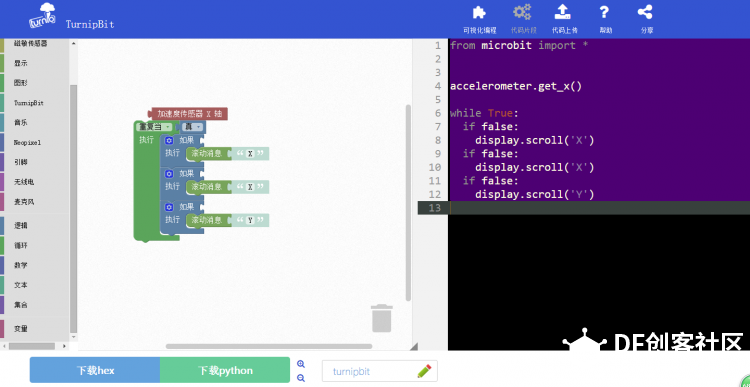Open the 重复当 loop mode dropdown
The image size is (750, 387).
click(x=154, y=127)
